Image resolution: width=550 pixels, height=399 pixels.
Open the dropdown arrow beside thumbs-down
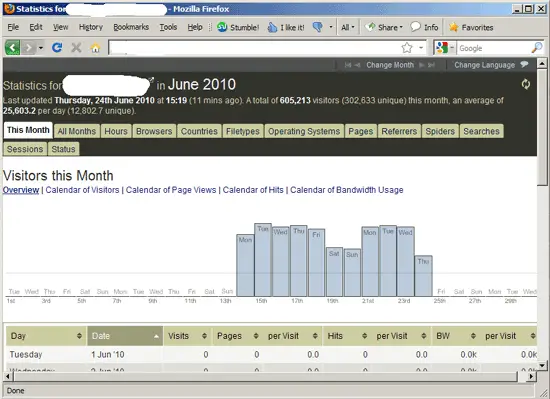[x=331, y=27]
